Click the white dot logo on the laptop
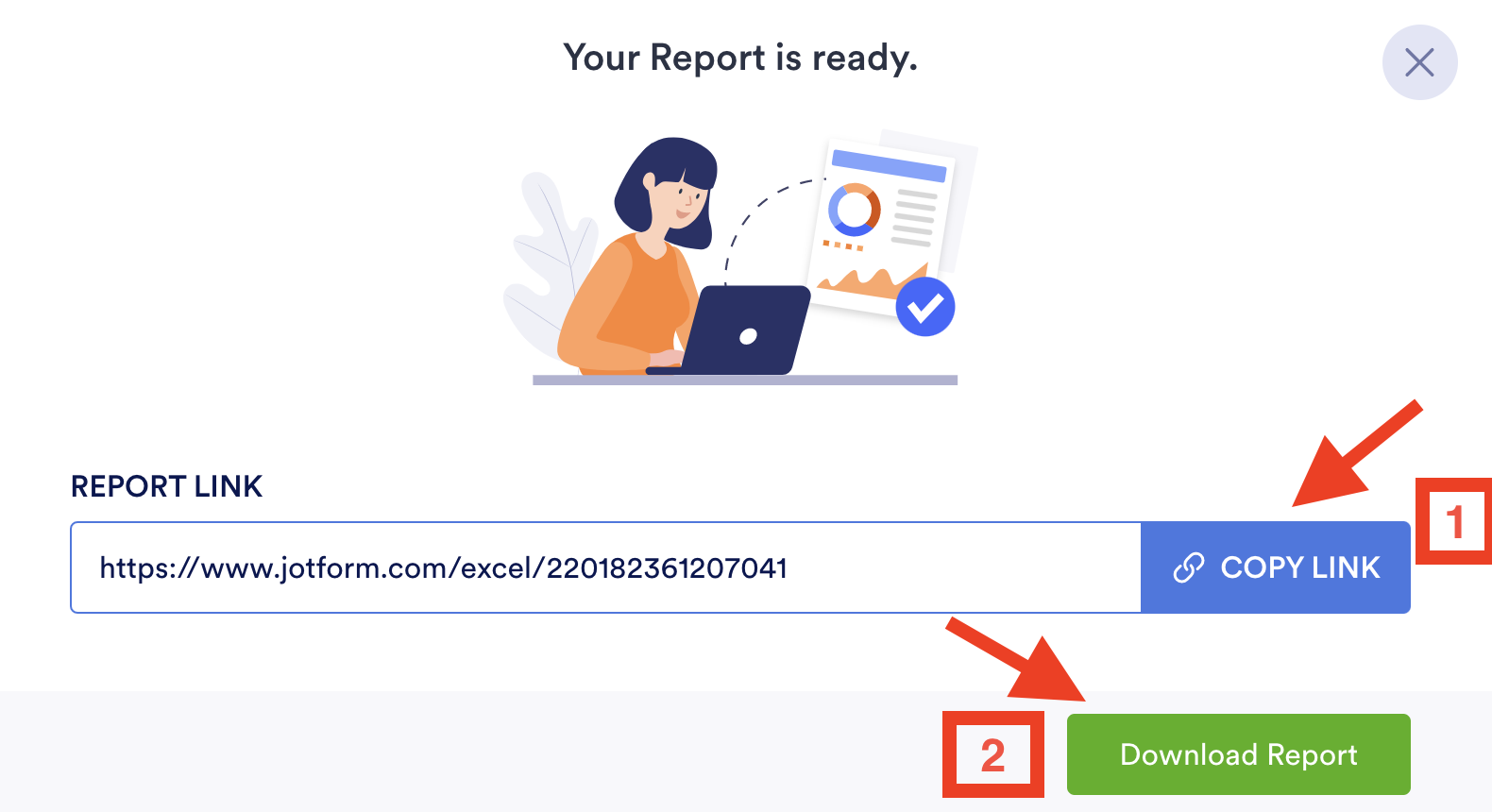Viewport: 1492px width, 812px height. pyautogui.click(x=748, y=337)
